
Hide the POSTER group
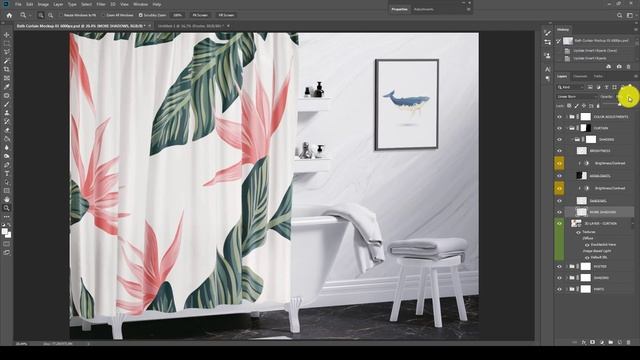coord(560,267)
